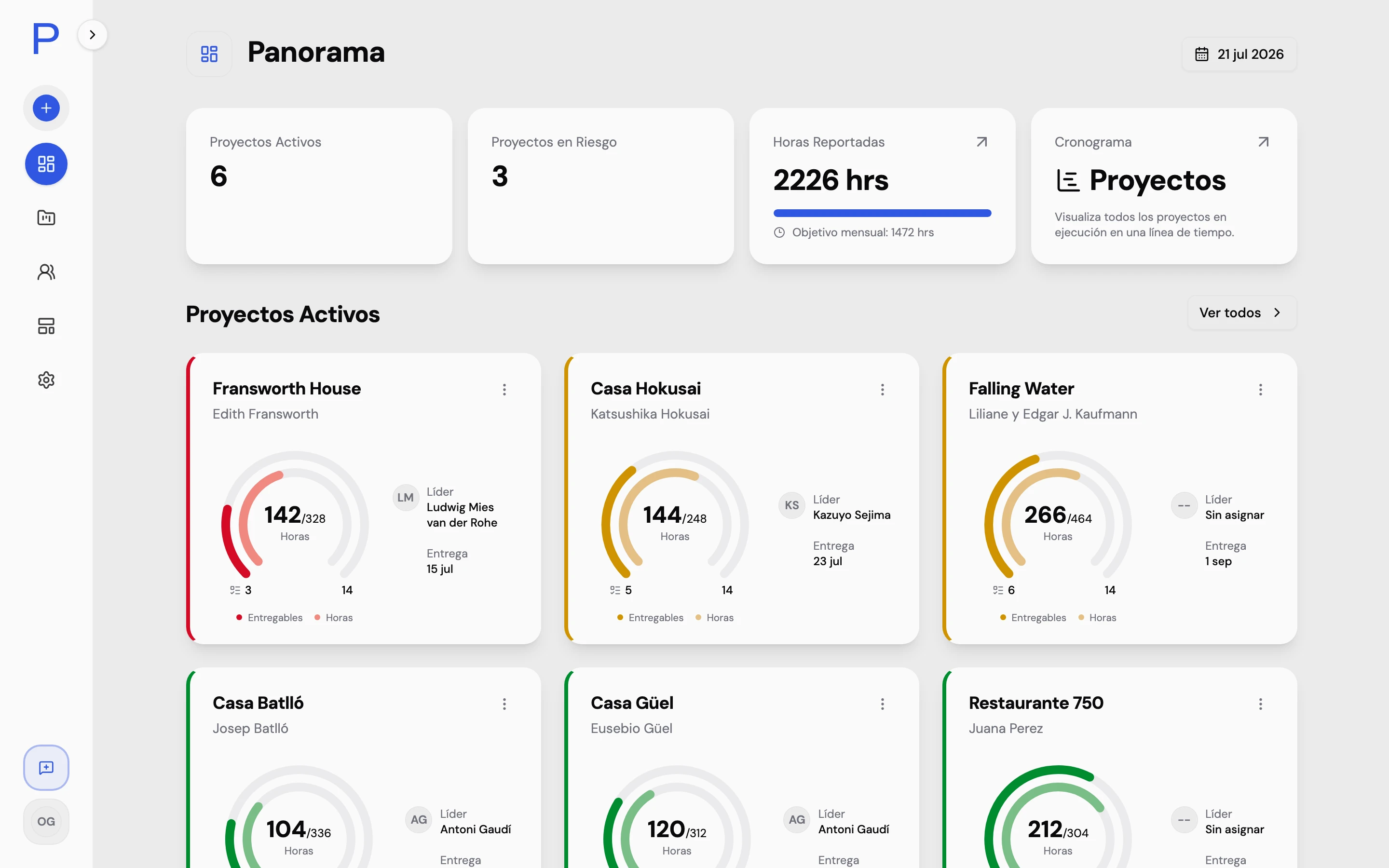This screenshot has width=1389, height=868.
Task: Open Casa Güel options menu
Action: pyautogui.click(x=883, y=704)
